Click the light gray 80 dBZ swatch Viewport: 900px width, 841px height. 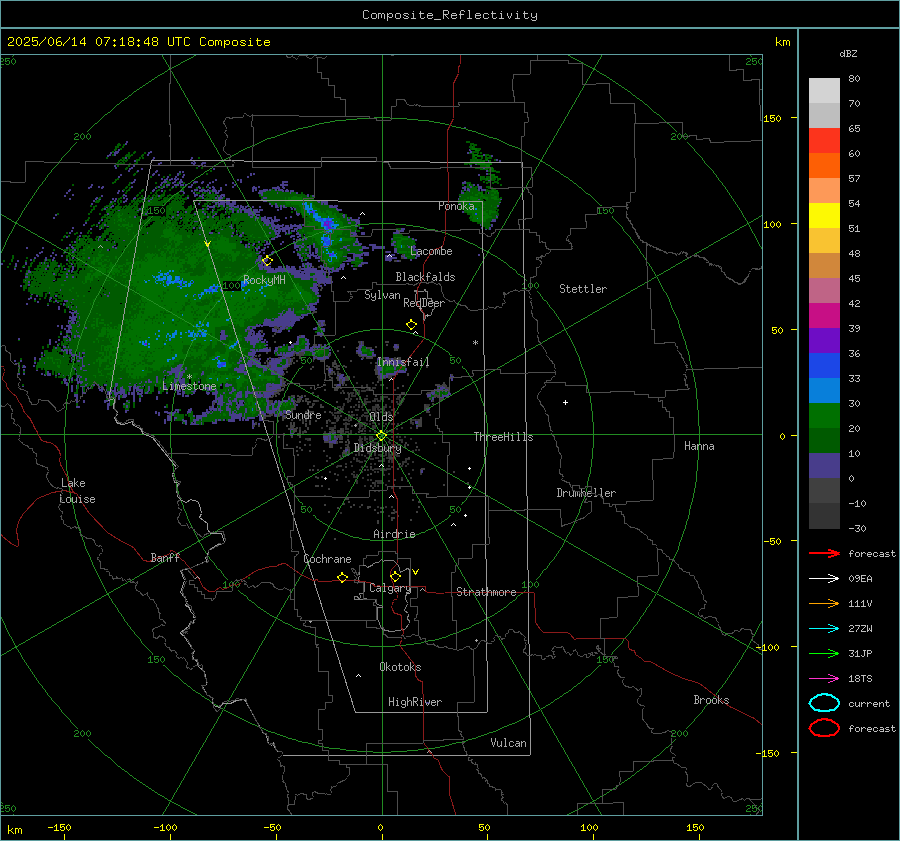pyautogui.click(x=824, y=90)
